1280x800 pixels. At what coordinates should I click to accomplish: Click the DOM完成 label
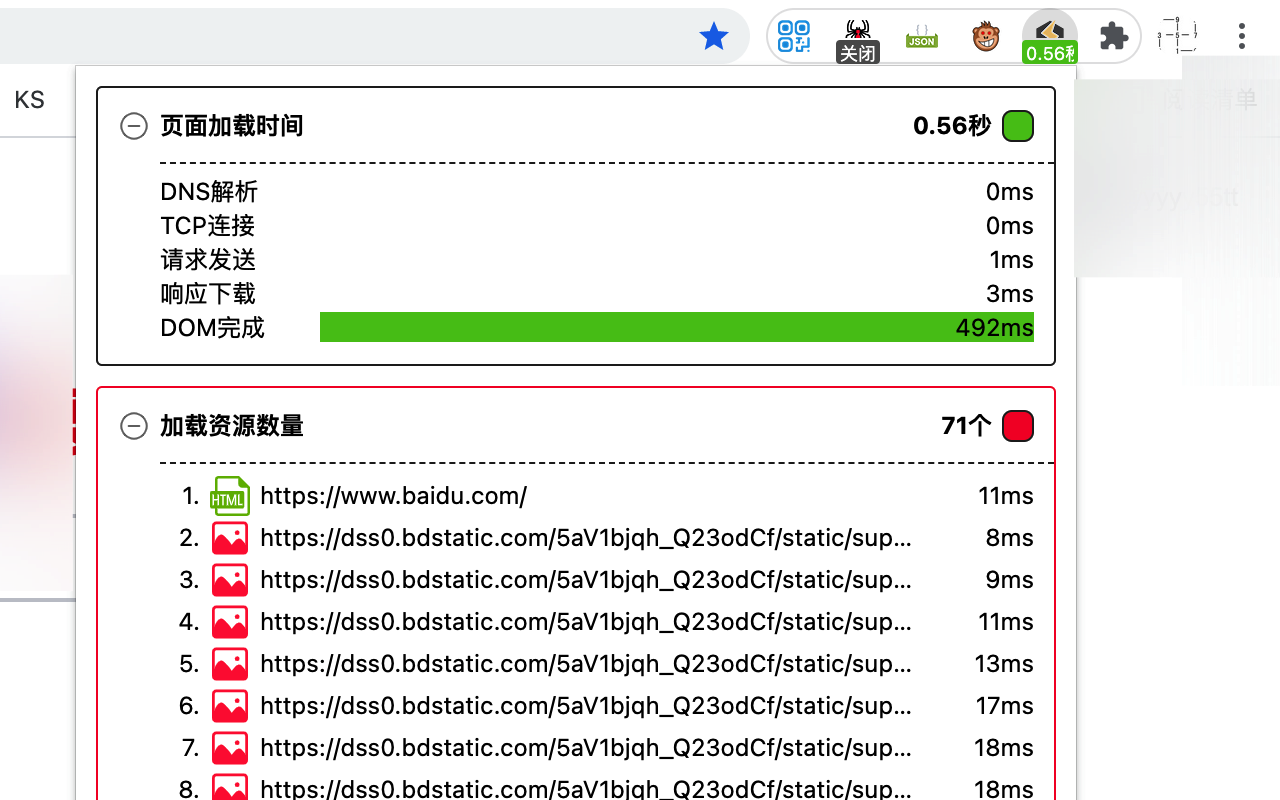click(212, 328)
